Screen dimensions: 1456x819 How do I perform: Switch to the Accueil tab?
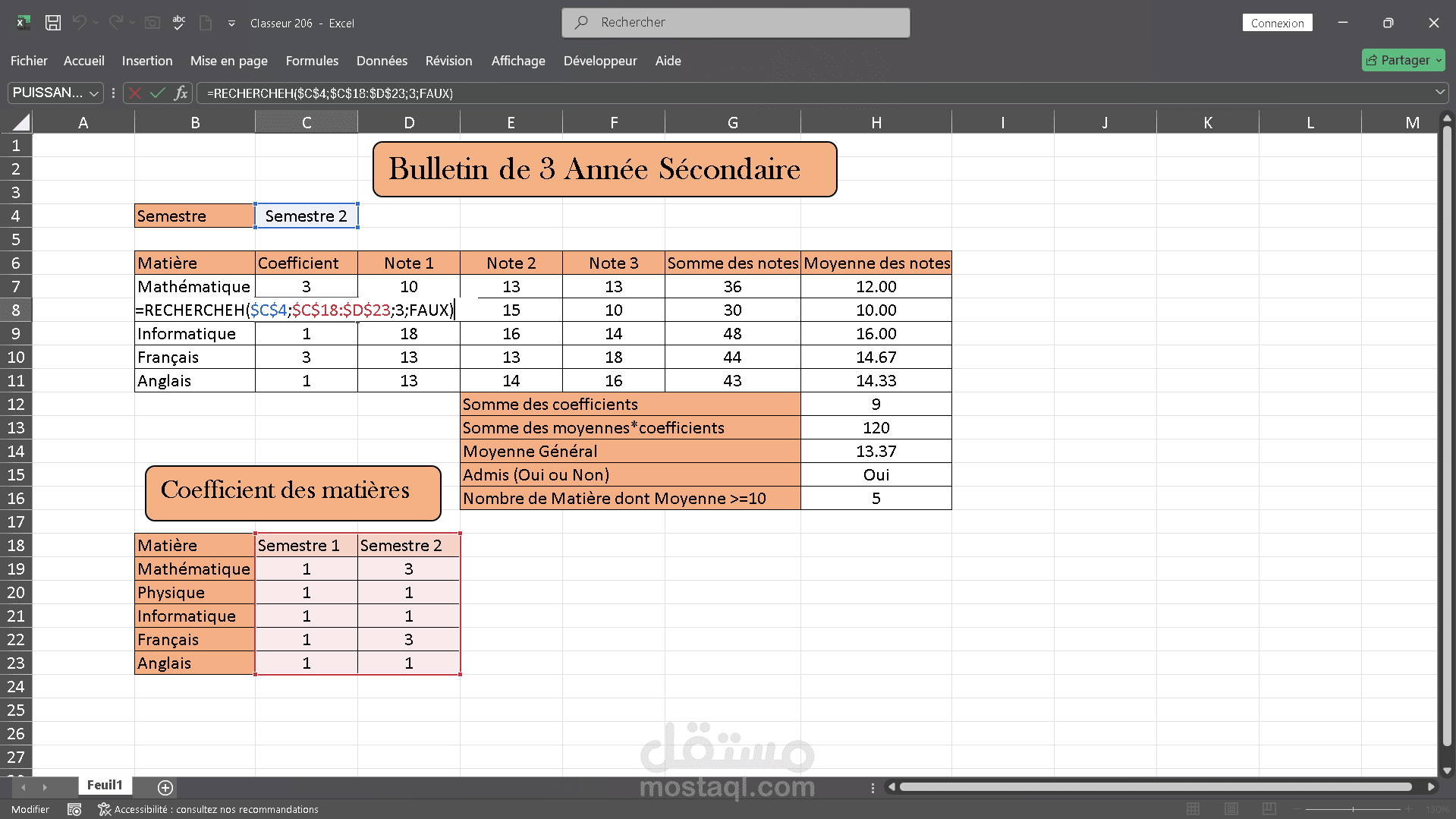(84, 61)
